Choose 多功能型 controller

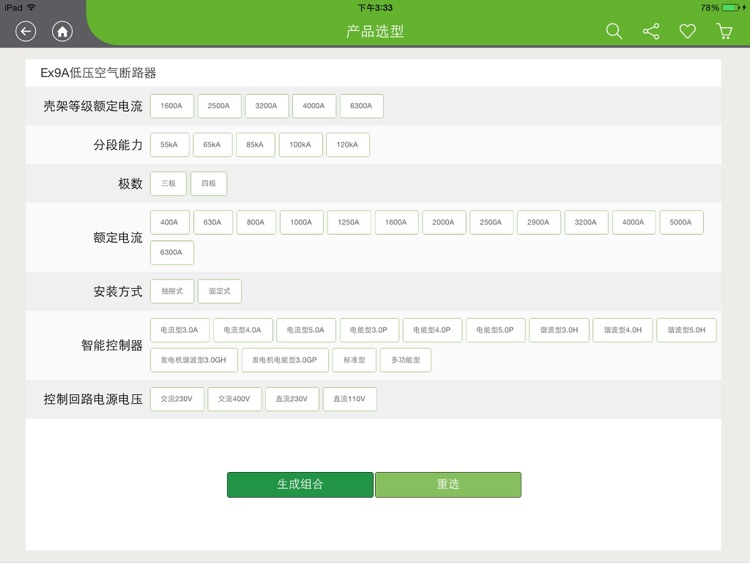(x=406, y=360)
